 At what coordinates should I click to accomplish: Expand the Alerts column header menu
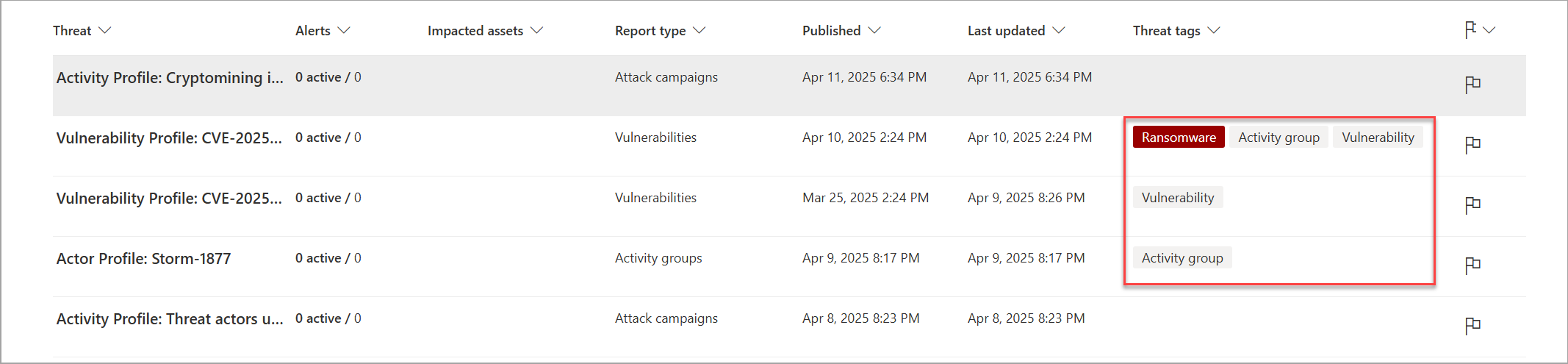click(323, 31)
